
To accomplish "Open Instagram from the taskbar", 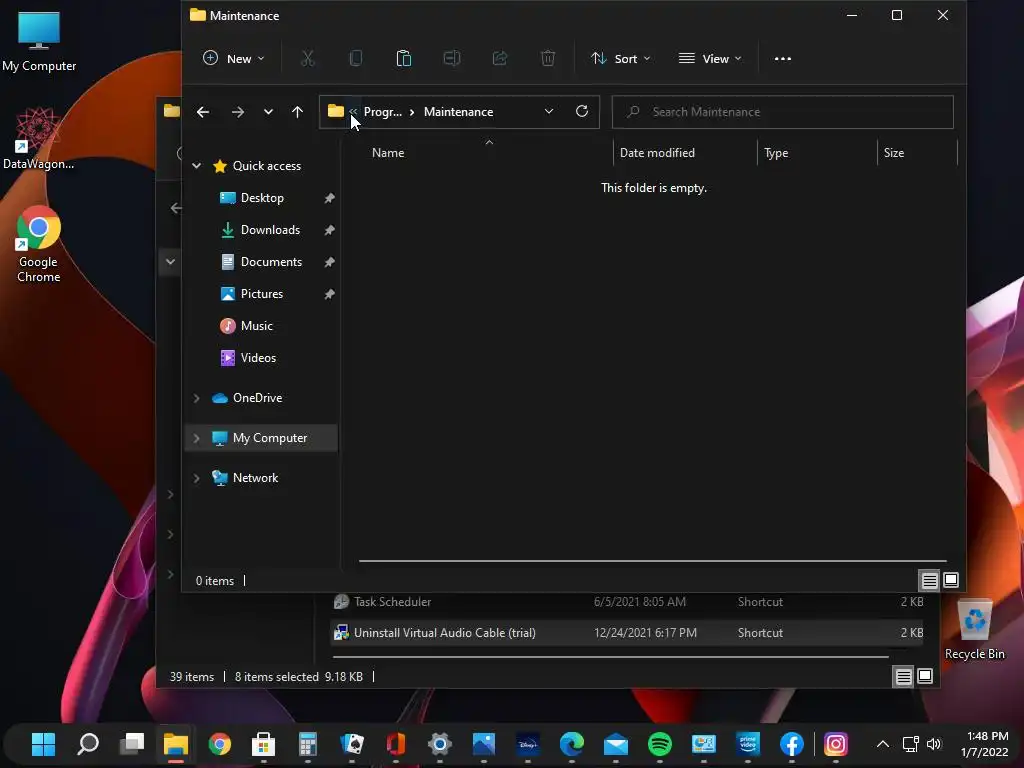I will pyautogui.click(x=835, y=744).
